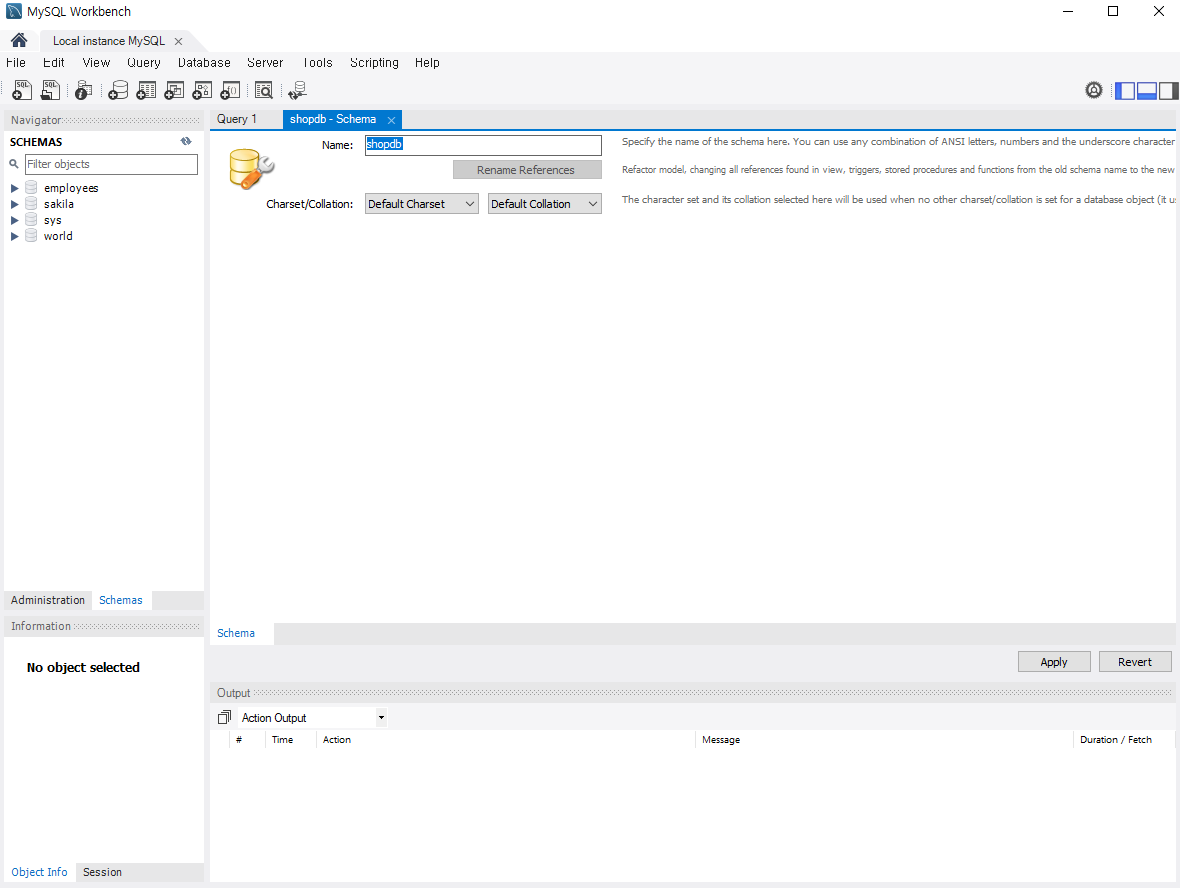Create a new stored procedure icon
The image size is (1180, 888).
202,90
